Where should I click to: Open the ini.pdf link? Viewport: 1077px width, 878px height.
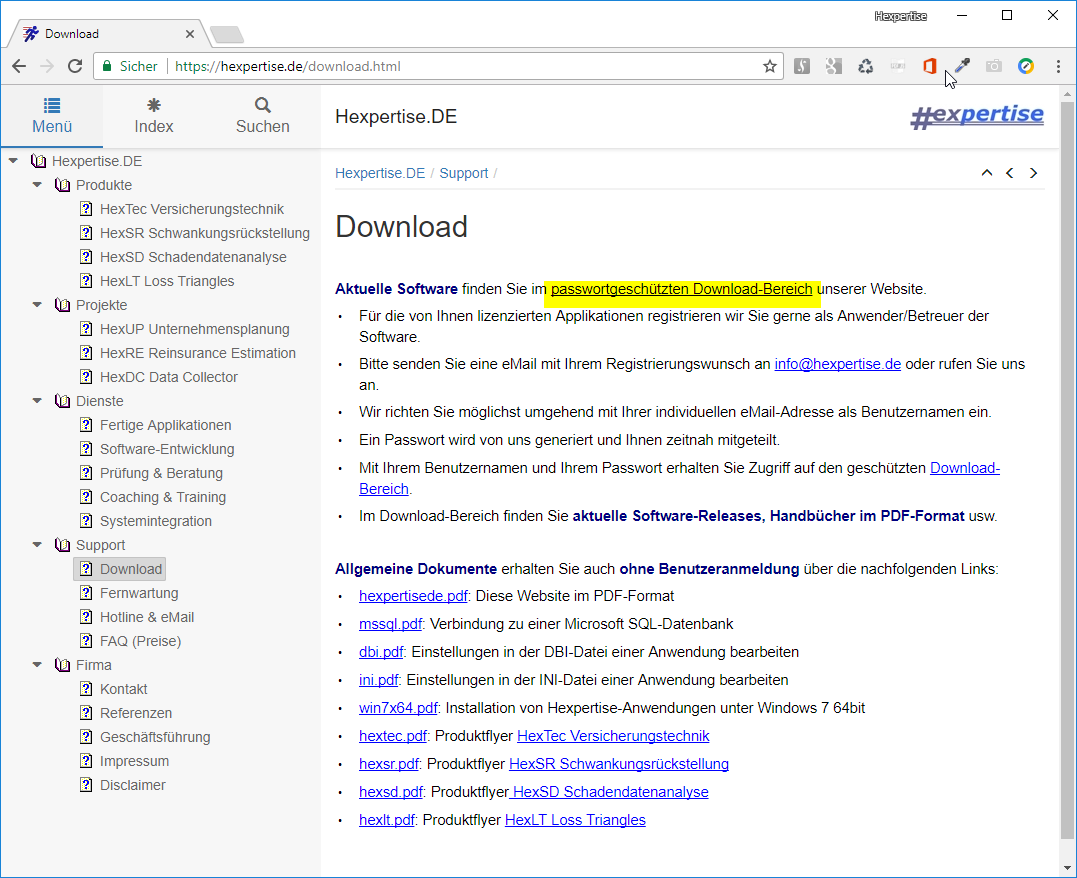(378, 680)
